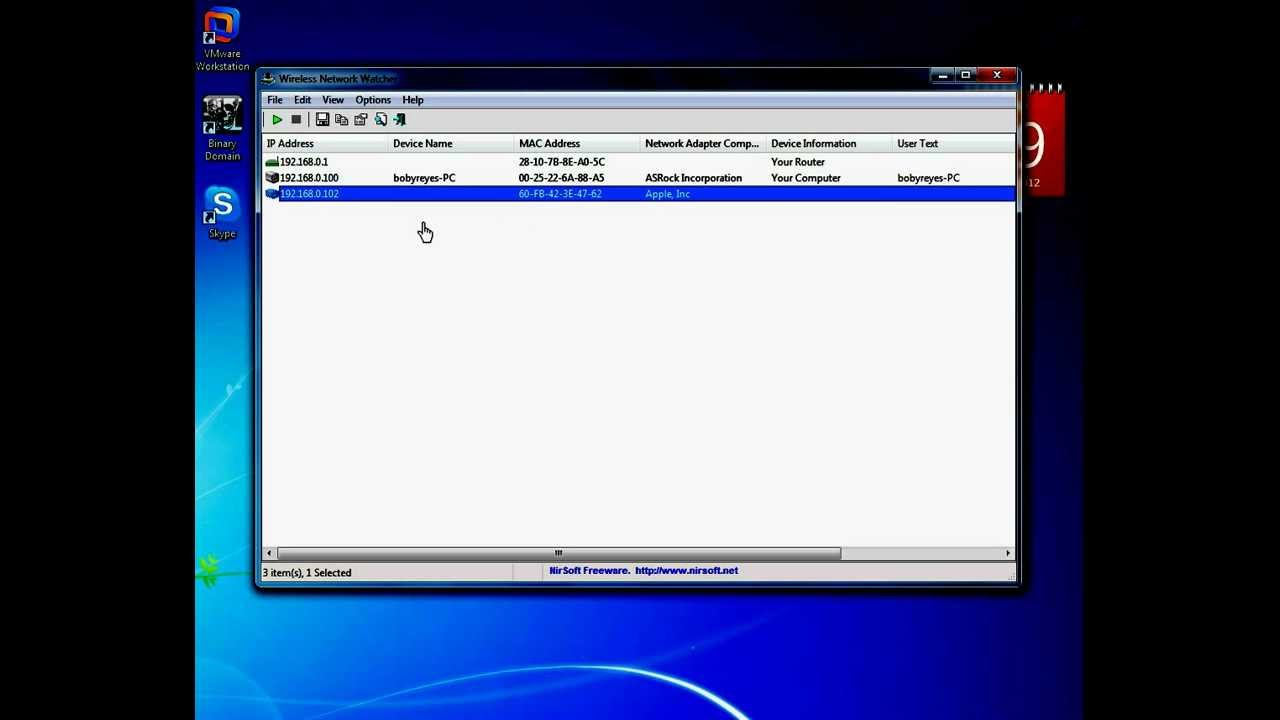
Task: Click MAC address 00-25-22-6A-88-A5
Action: click(561, 178)
